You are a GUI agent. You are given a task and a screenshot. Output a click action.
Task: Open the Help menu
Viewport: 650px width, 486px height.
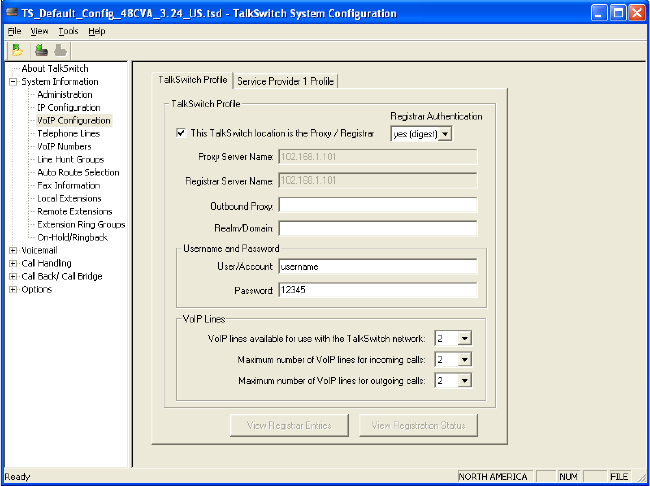coord(97,31)
